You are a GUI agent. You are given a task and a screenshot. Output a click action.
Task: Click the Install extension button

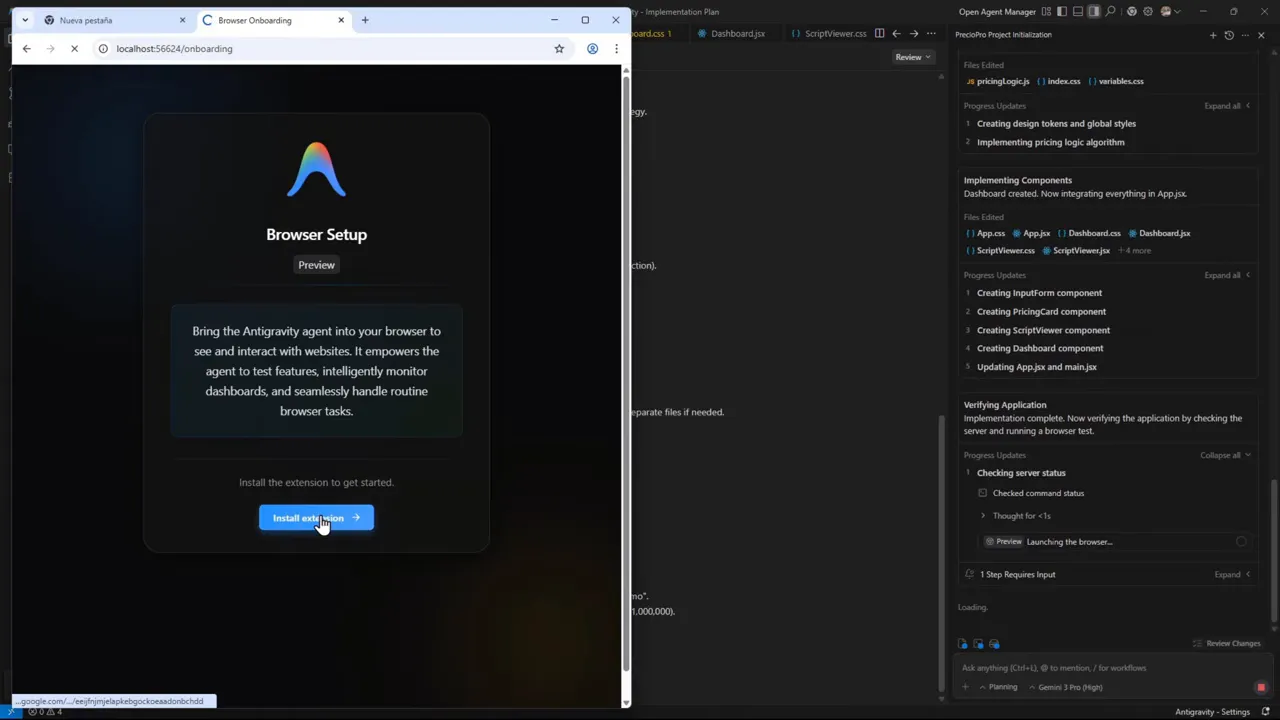pos(316,518)
